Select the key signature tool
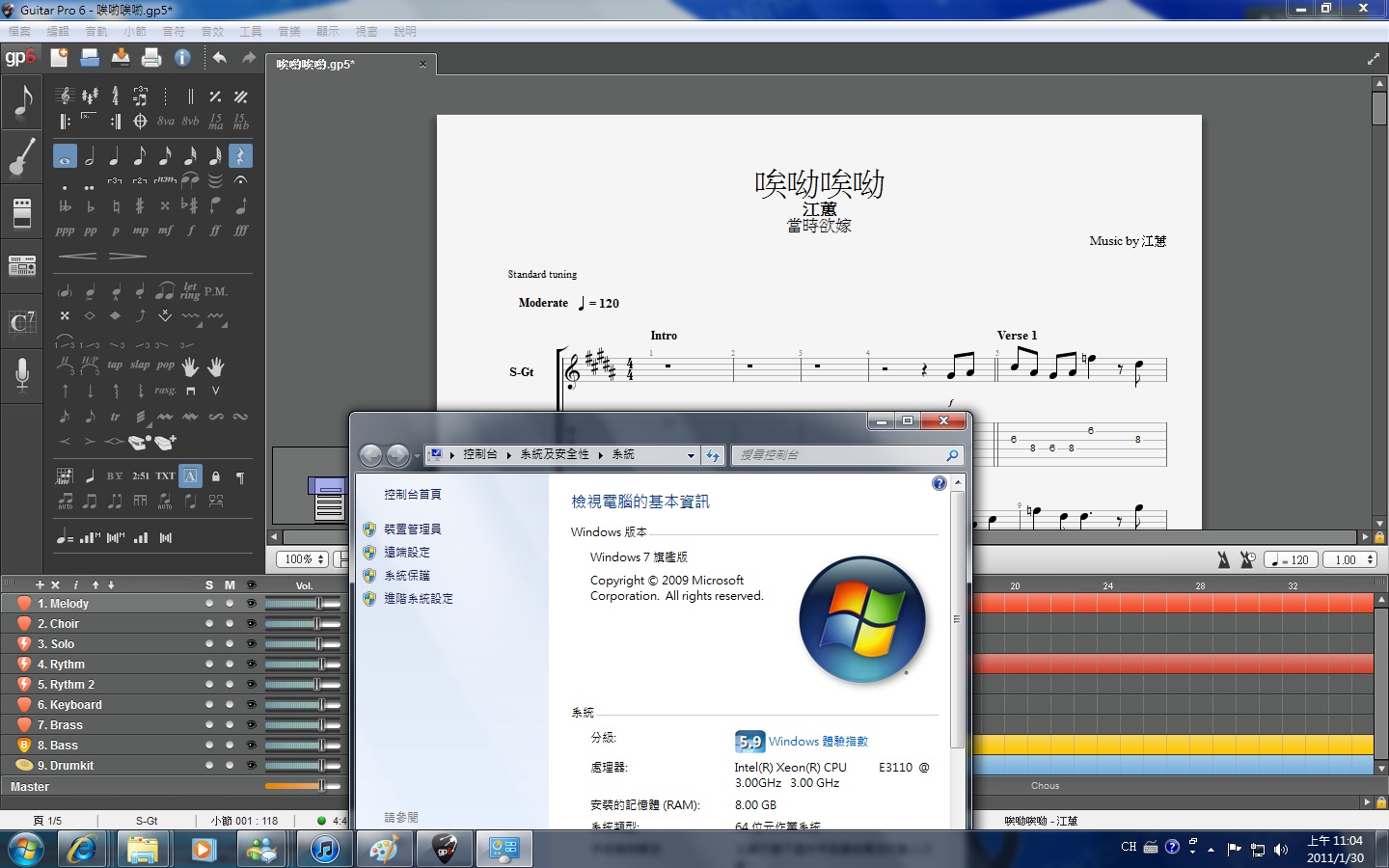 tap(90, 95)
